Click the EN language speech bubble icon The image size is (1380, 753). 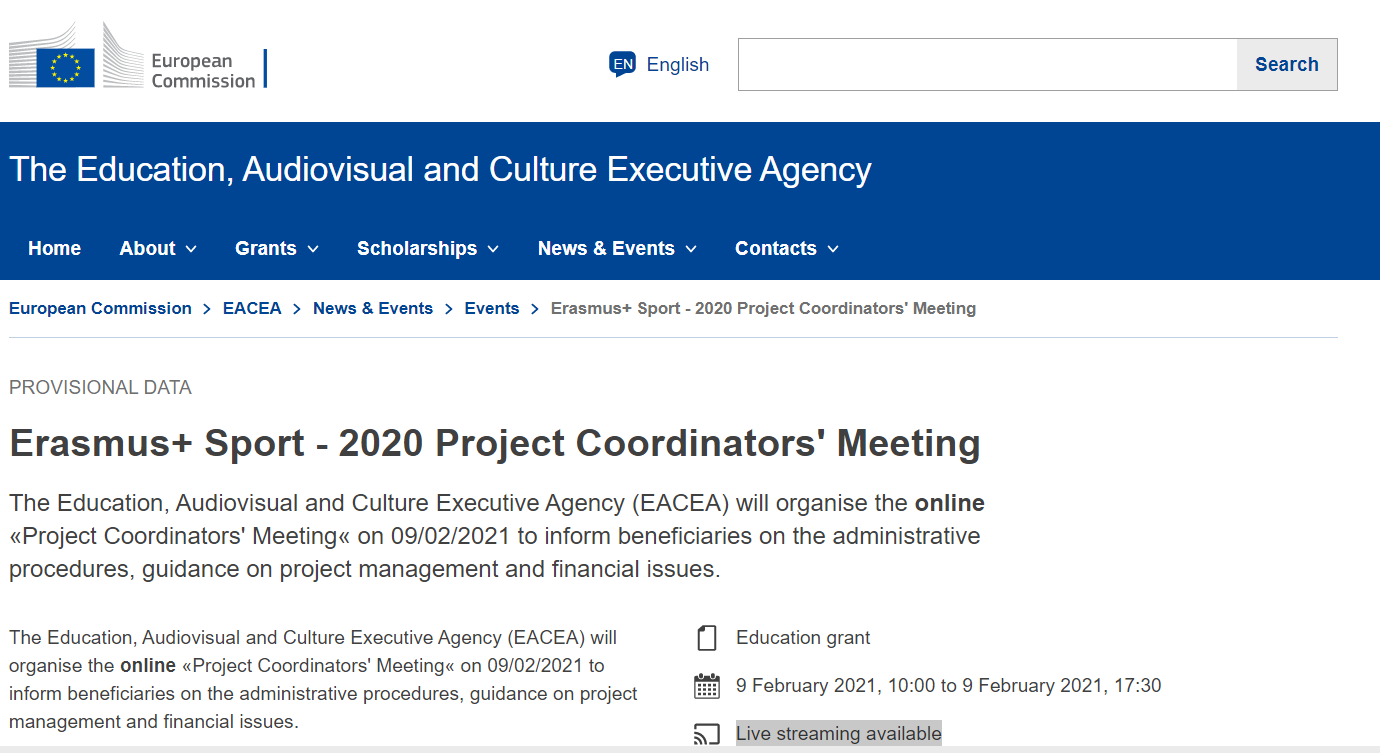pyautogui.click(x=622, y=65)
